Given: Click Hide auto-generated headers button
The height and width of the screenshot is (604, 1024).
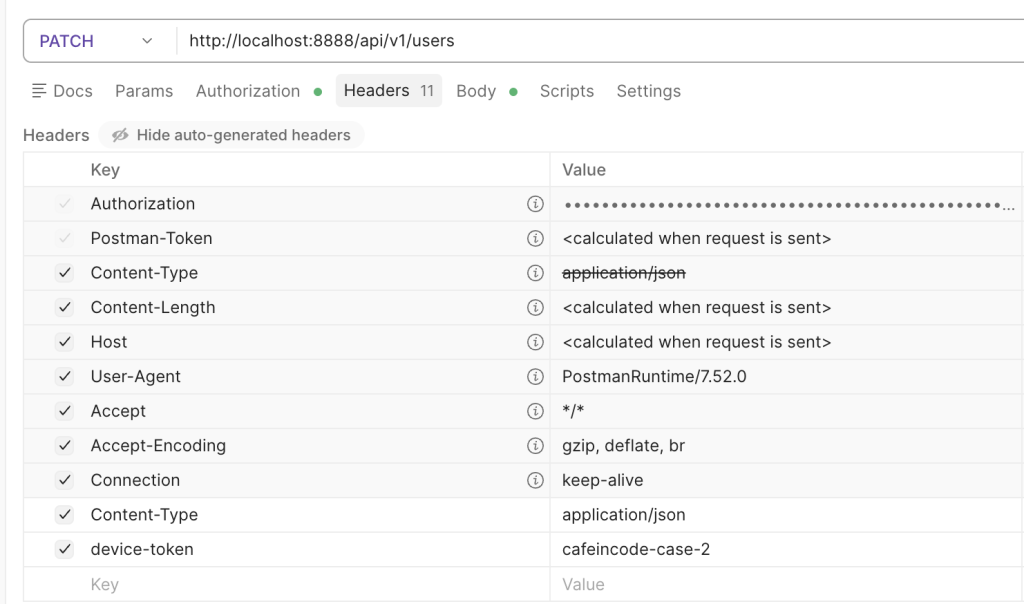Looking at the screenshot, I should [231, 135].
